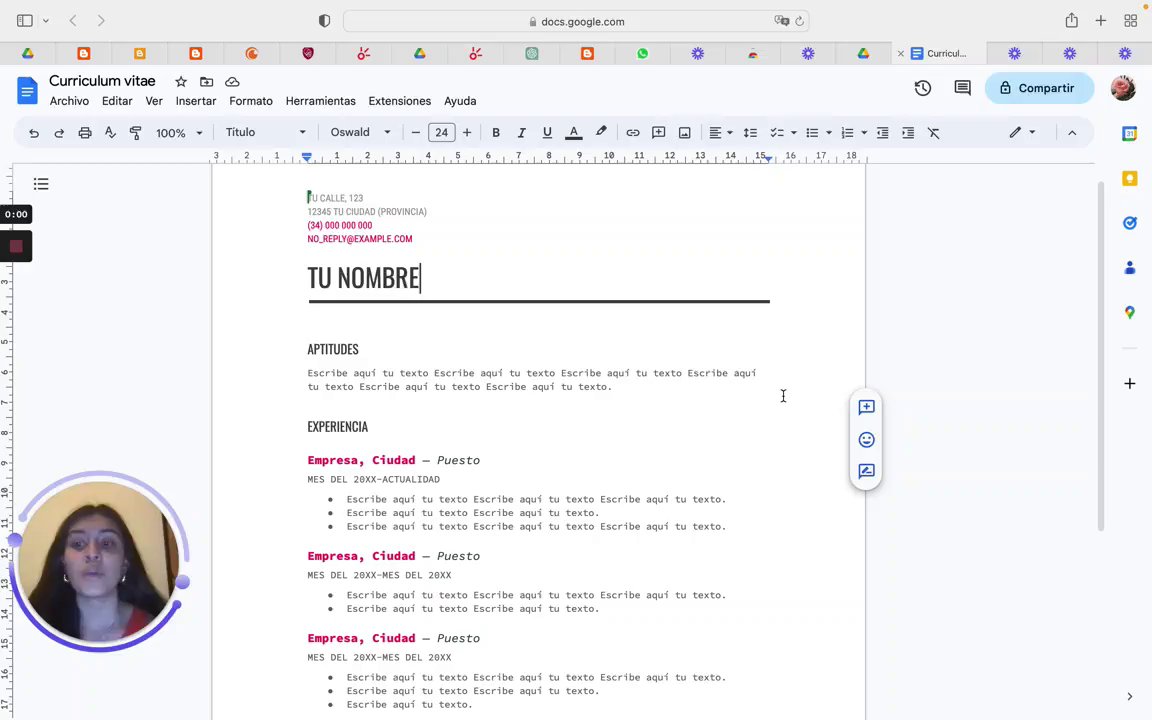
Task: Open the Ver menu
Action: tap(154, 101)
